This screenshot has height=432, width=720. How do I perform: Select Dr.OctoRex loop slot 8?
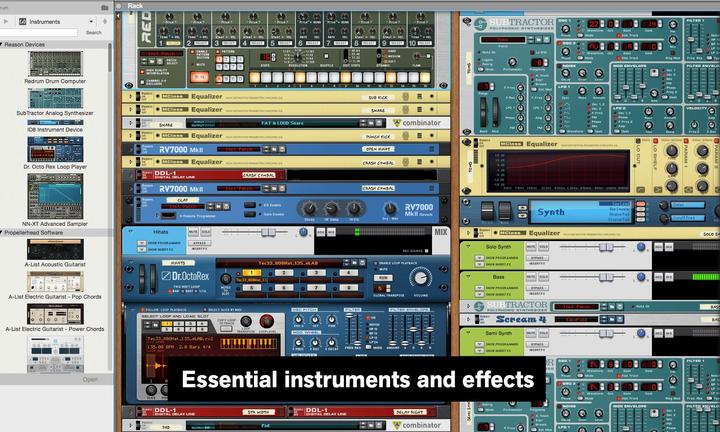point(349,288)
